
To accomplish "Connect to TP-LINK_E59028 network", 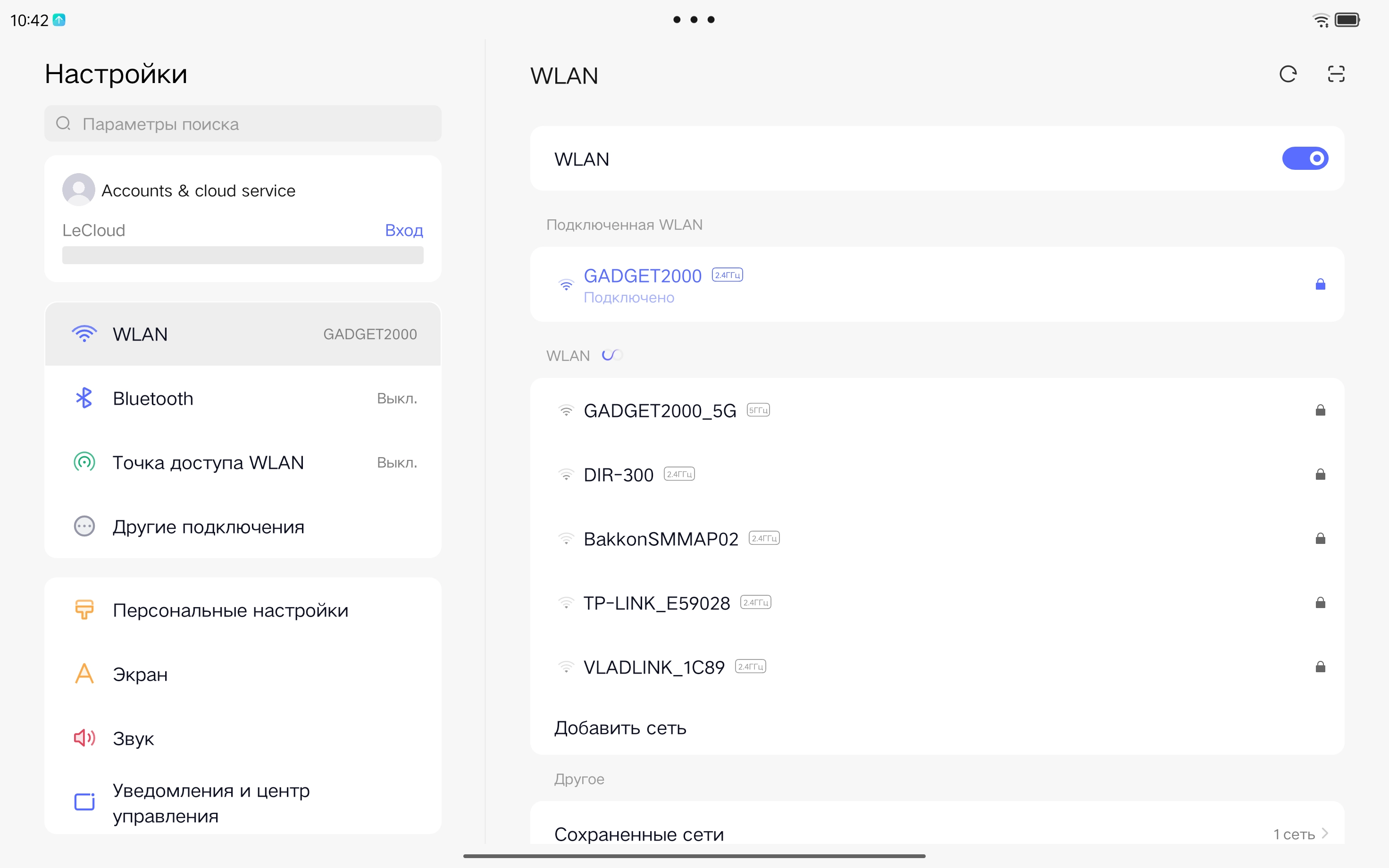I will pyautogui.click(x=937, y=603).
